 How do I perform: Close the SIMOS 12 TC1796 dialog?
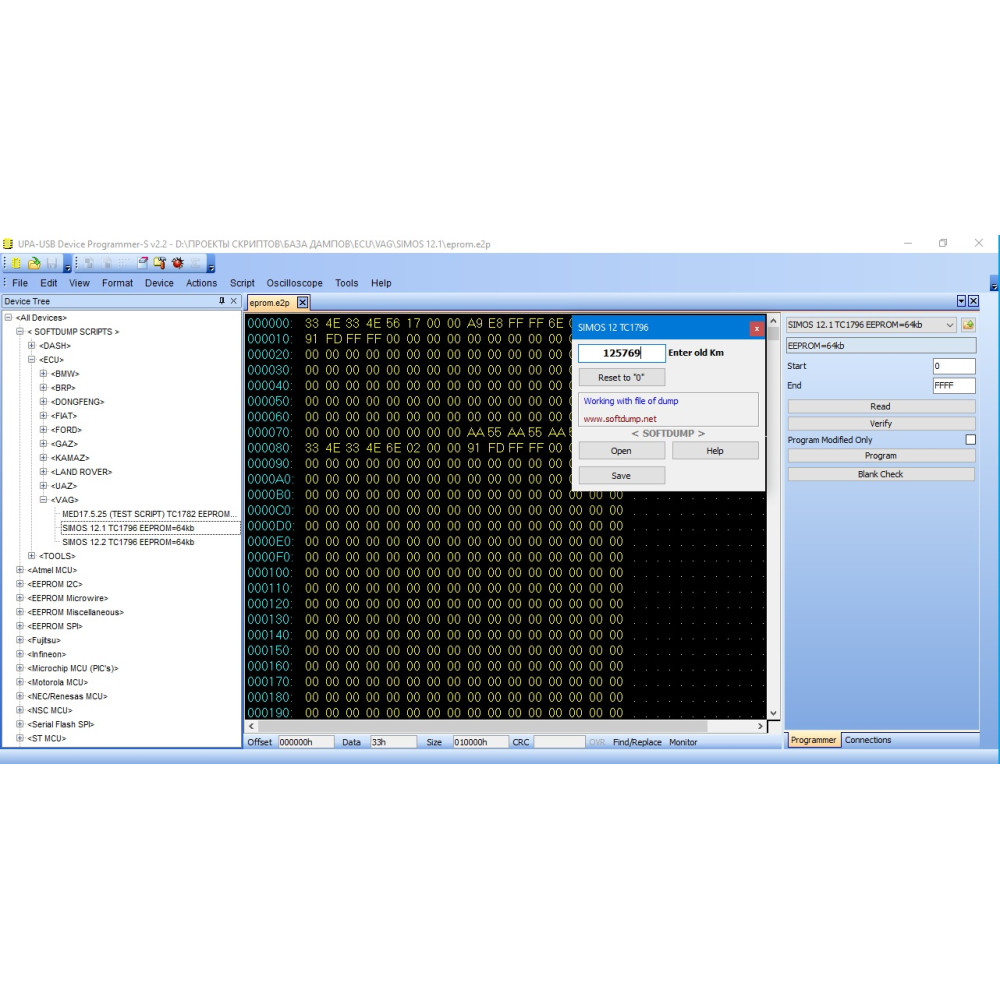coord(756,328)
